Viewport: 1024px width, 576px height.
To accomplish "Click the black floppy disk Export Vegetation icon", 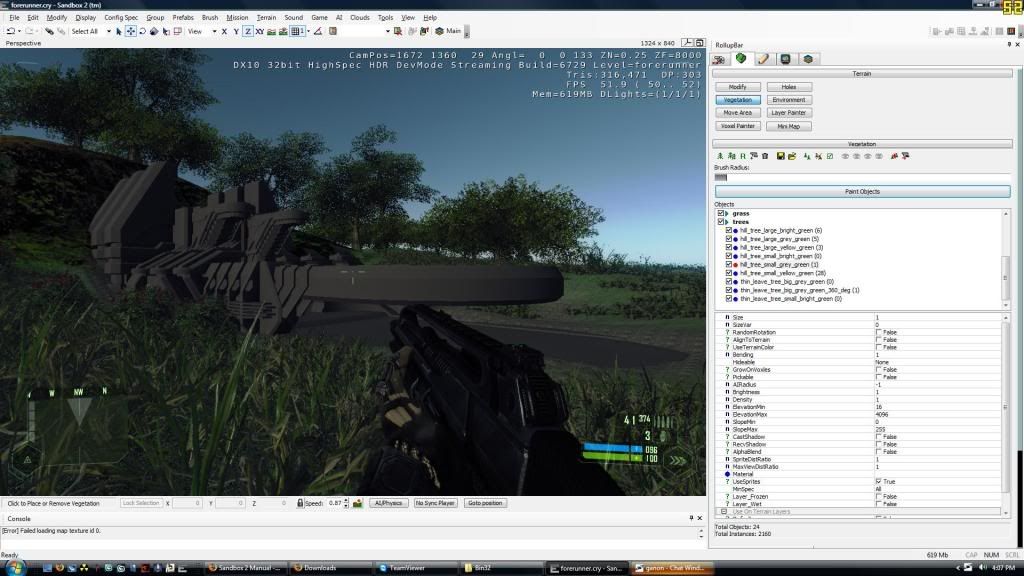I will [x=780, y=156].
